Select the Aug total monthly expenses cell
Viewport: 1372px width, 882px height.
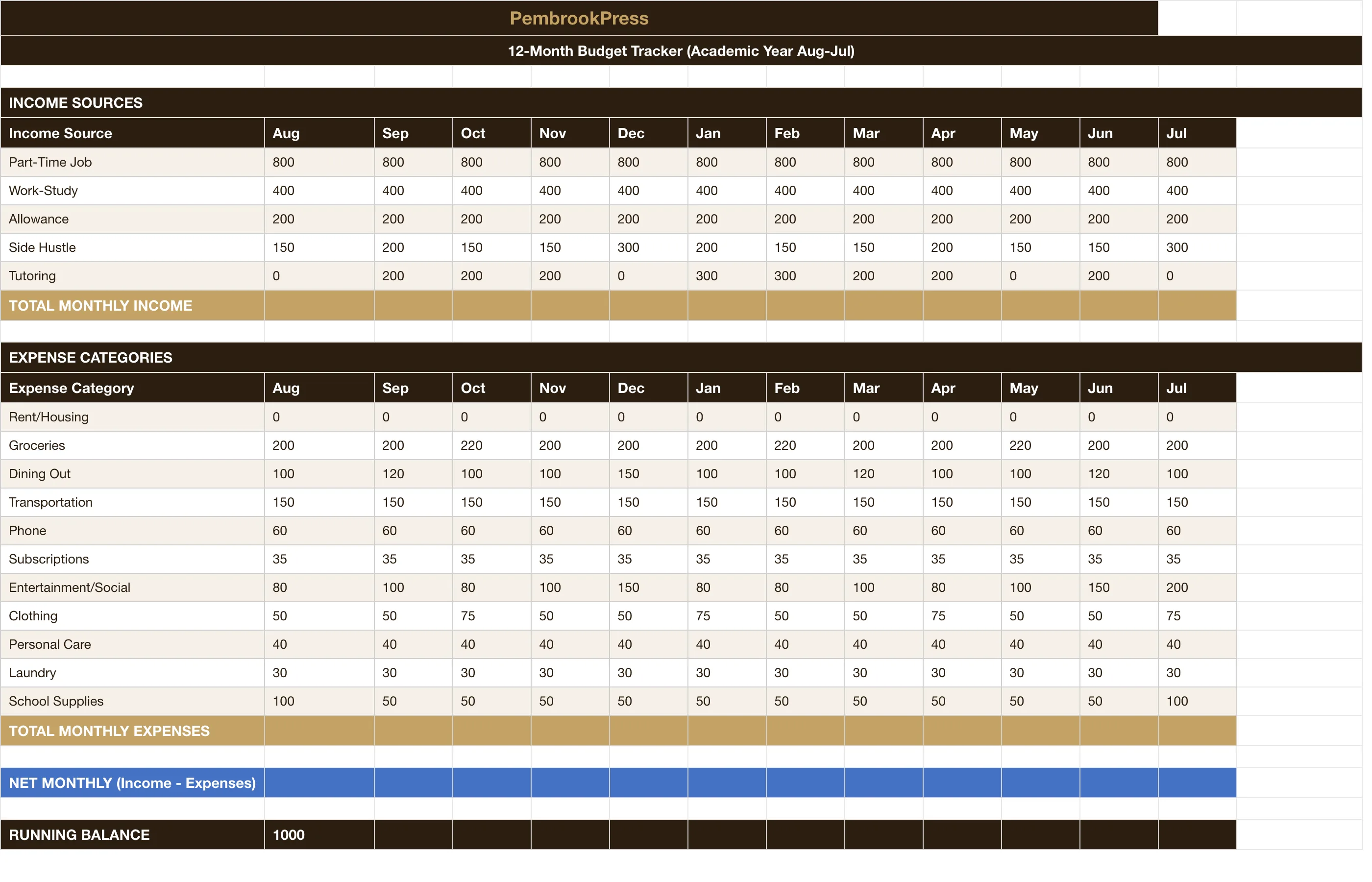319,731
